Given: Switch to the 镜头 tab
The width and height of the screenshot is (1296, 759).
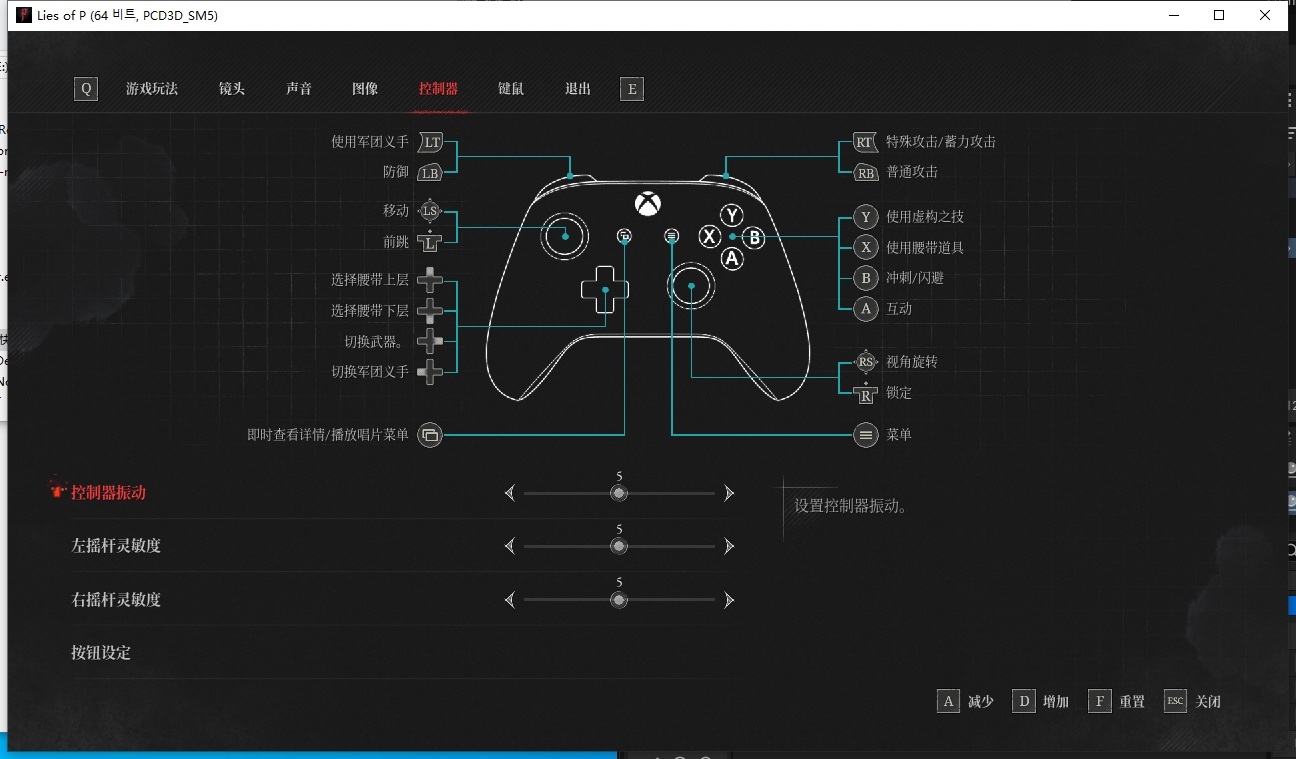Looking at the screenshot, I should [x=232, y=89].
